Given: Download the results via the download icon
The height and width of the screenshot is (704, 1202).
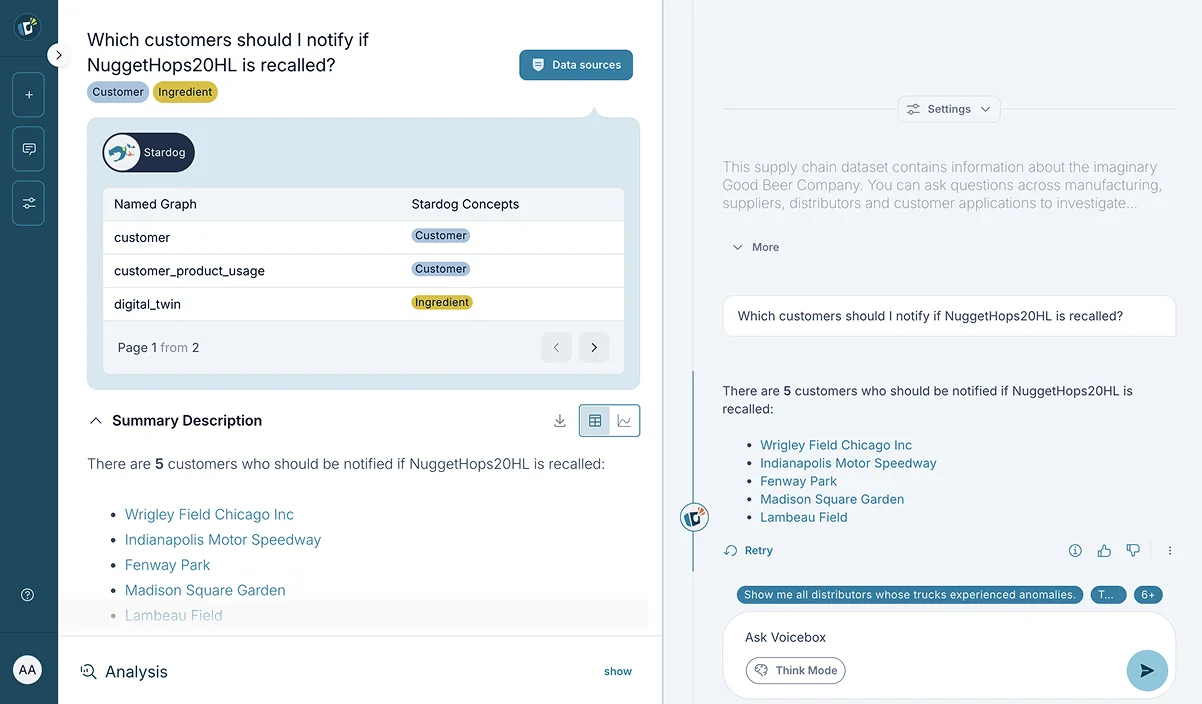Looking at the screenshot, I should point(560,420).
